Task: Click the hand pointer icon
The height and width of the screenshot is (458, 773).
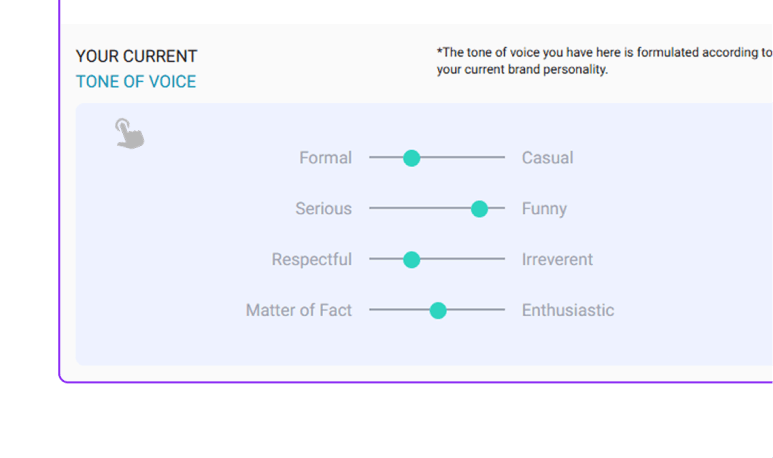Action: pos(129,133)
